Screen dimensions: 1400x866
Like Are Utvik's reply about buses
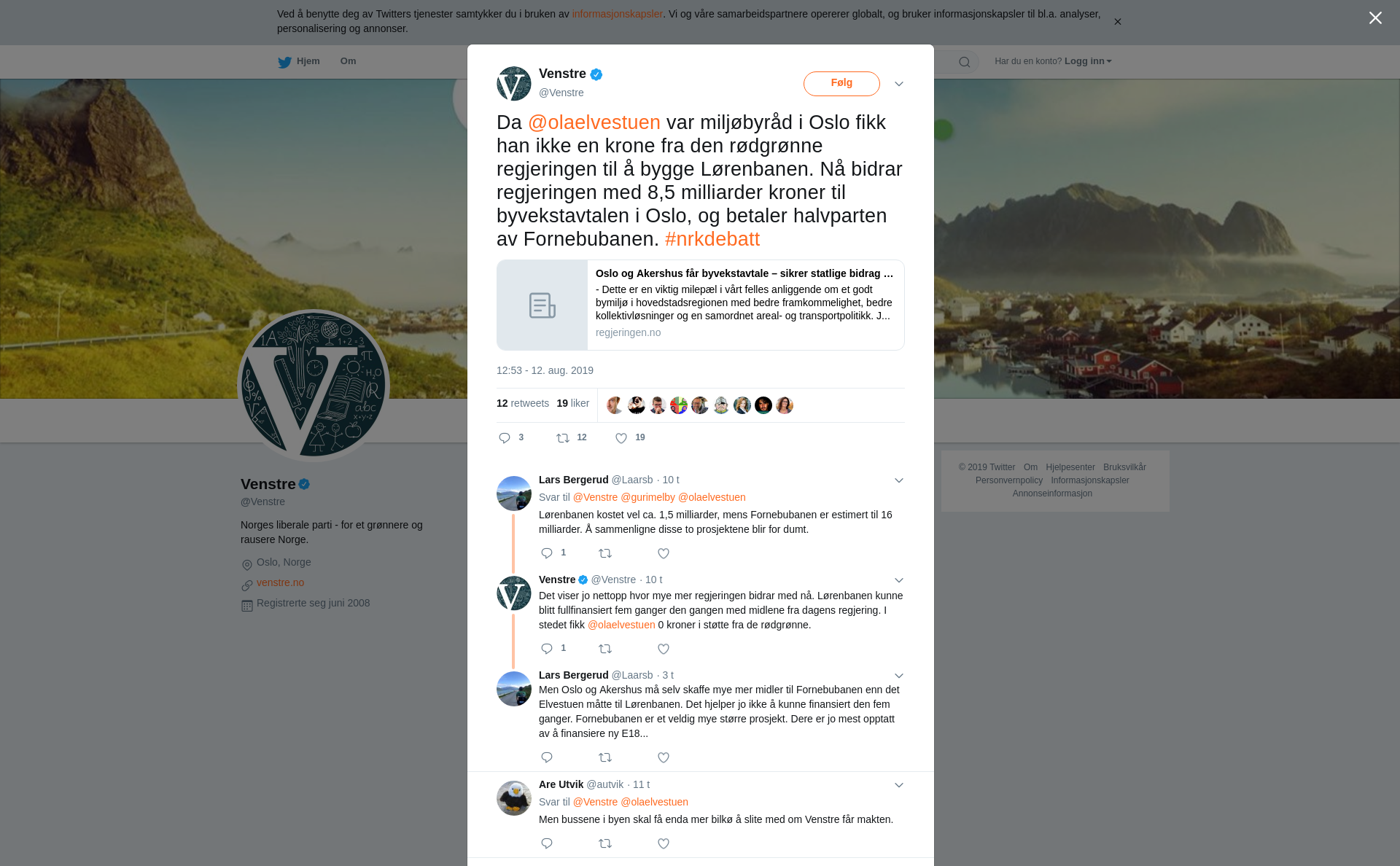click(664, 843)
